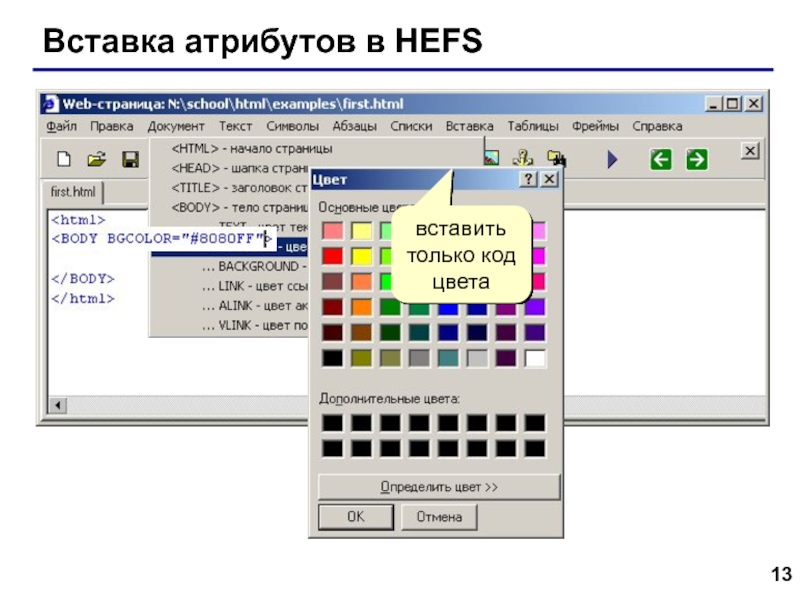Save the page with the floppy disk icon
The width and height of the screenshot is (800, 600).
[x=129, y=159]
